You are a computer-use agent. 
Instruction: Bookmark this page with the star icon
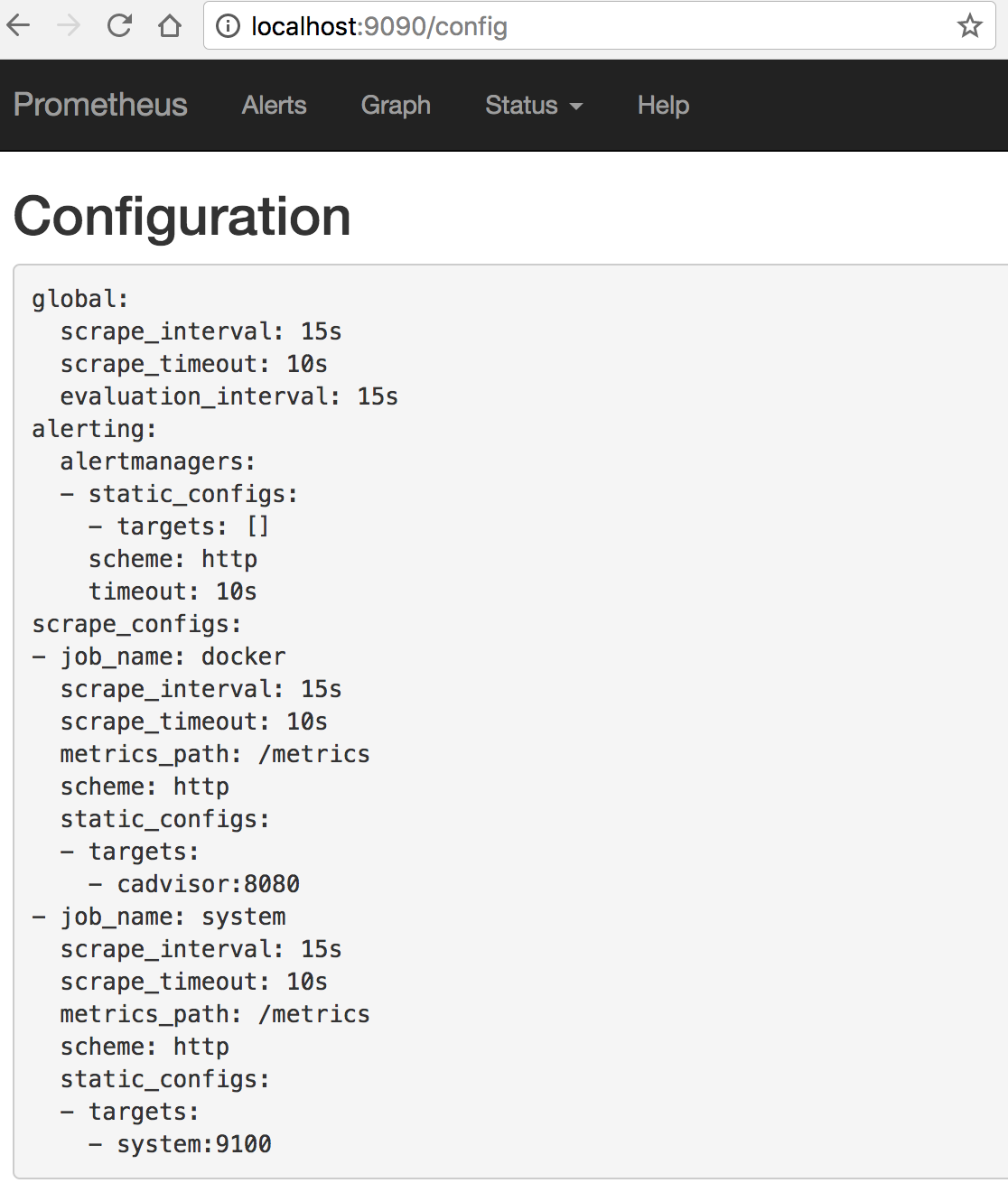coord(970,25)
